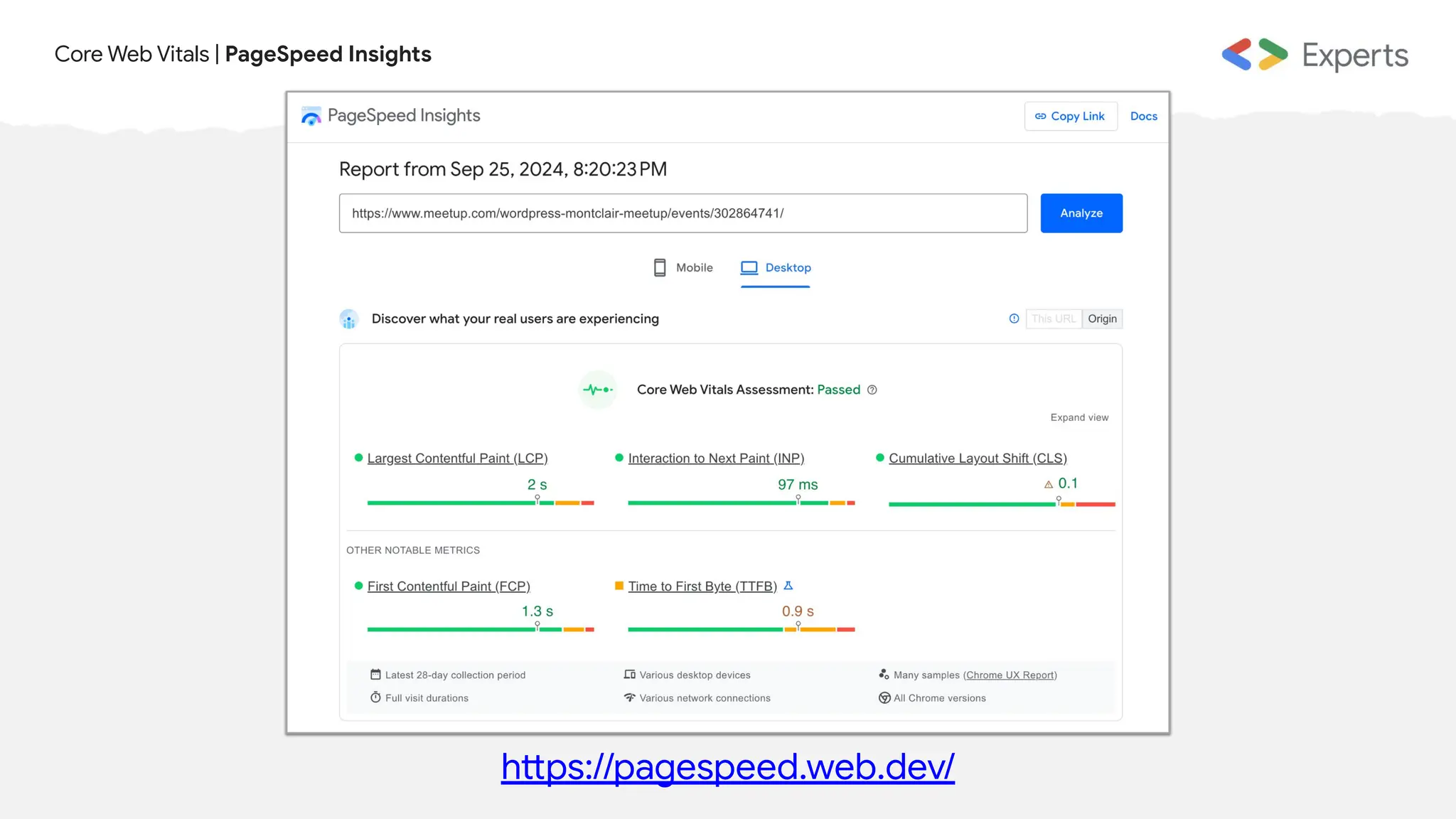1456x819 pixels.
Task: Click the orange square beside TTFB
Action: (x=619, y=586)
